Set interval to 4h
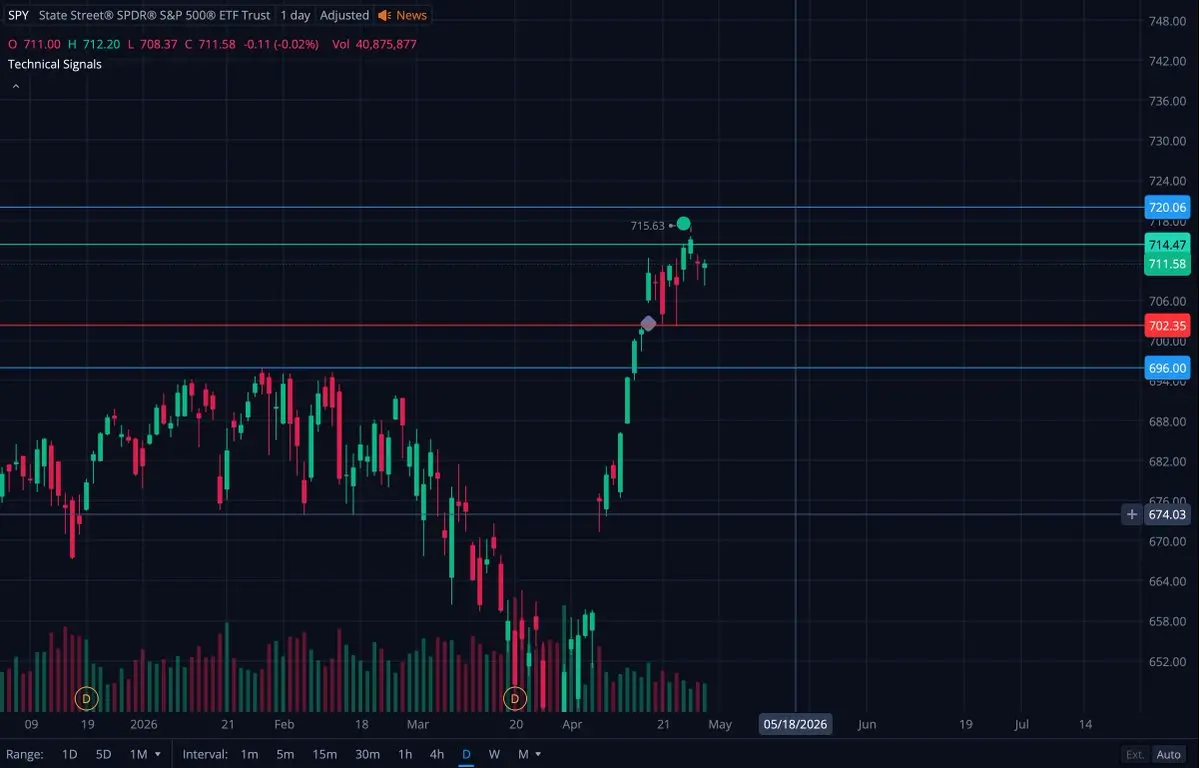Screen dimensions: 1199x768 click(x=437, y=754)
